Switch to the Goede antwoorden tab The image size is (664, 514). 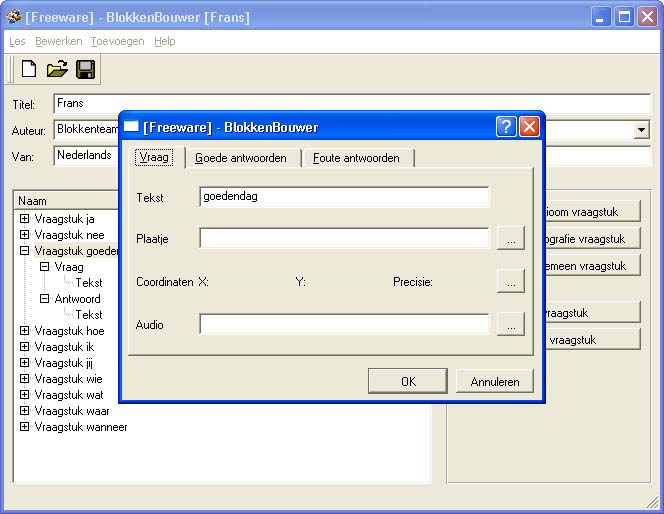pyautogui.click(x=241, y=158)
